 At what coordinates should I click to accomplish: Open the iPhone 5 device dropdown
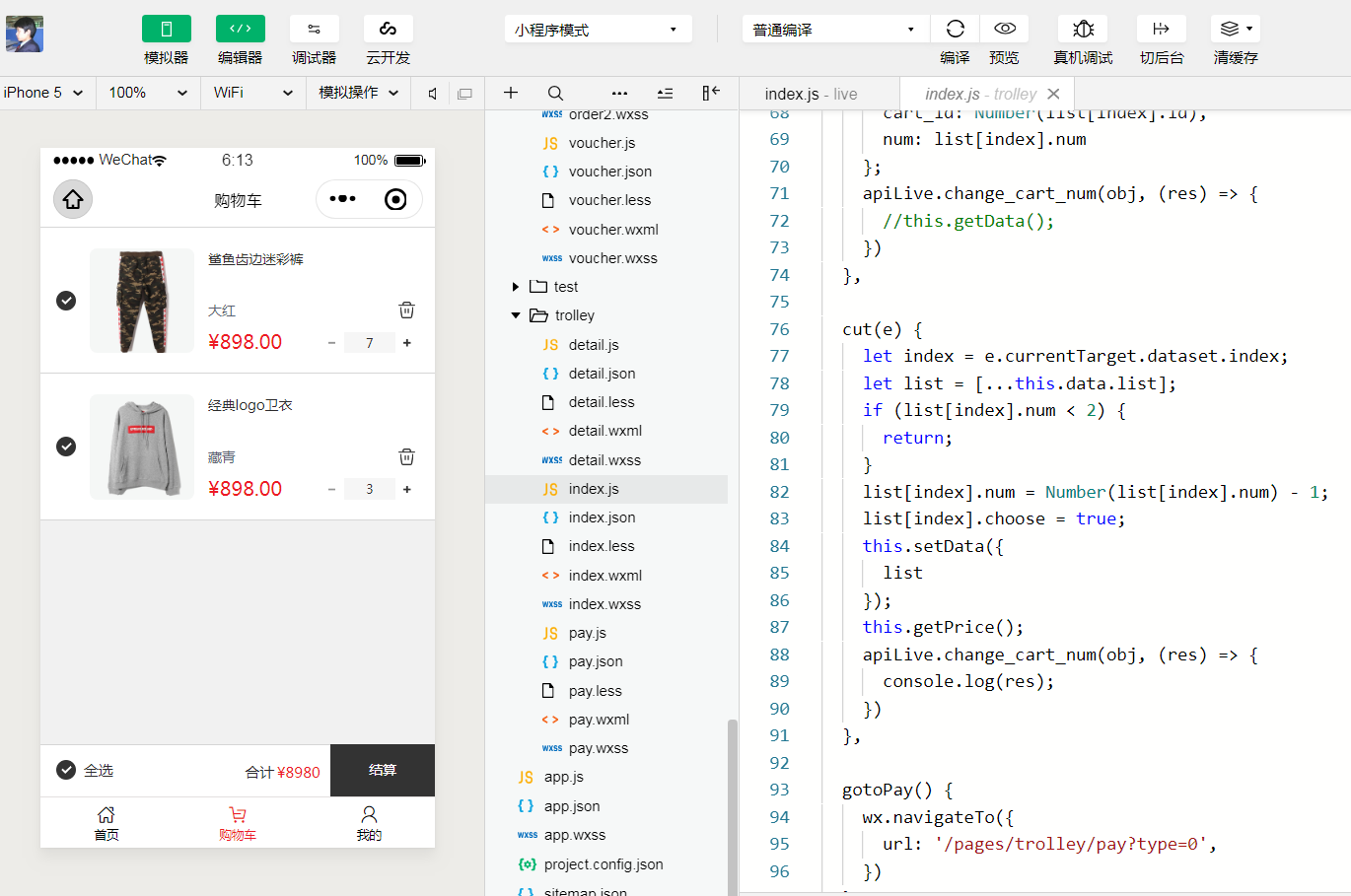tap(43, 93)
